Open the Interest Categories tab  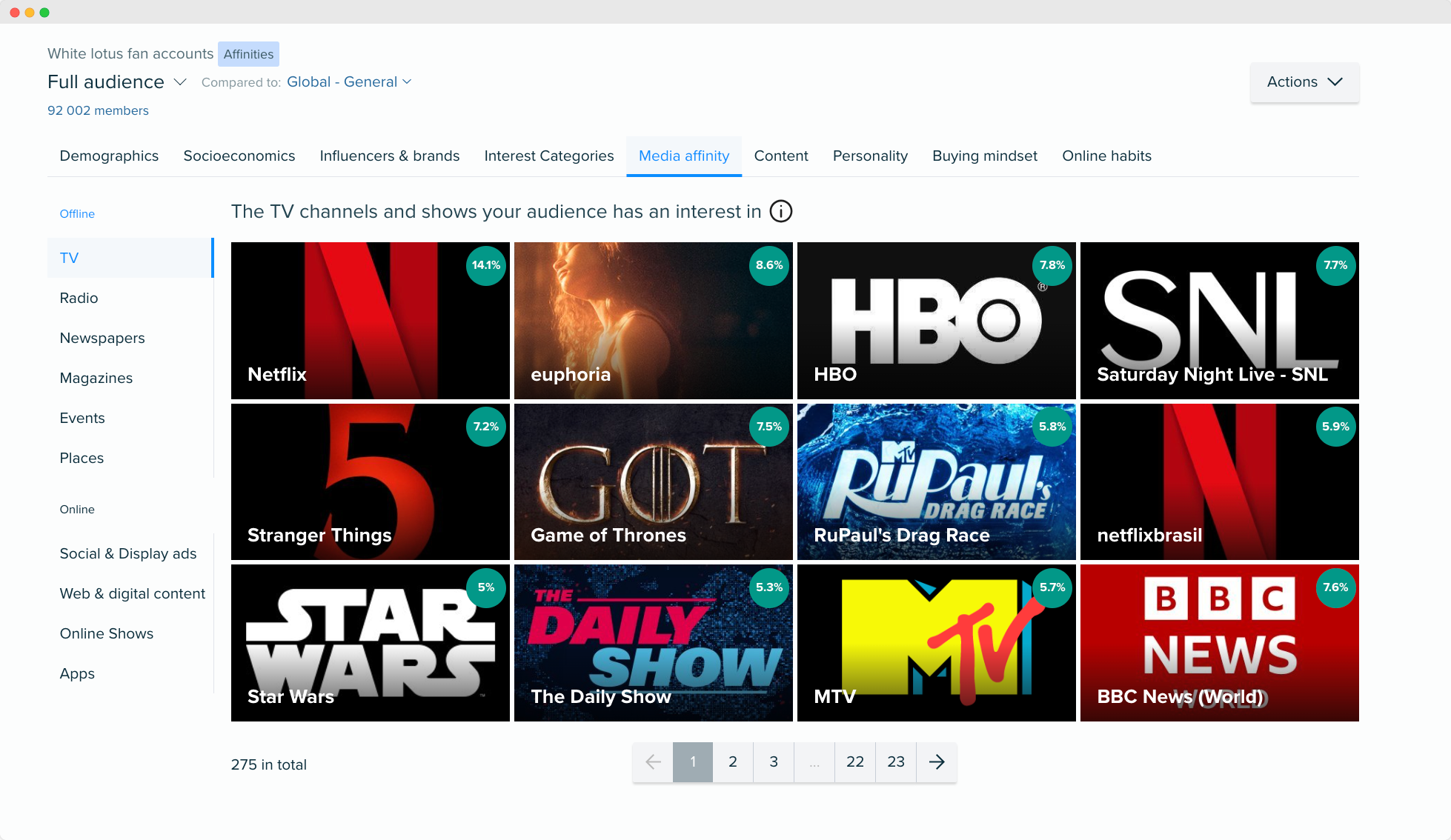[549, 156]
